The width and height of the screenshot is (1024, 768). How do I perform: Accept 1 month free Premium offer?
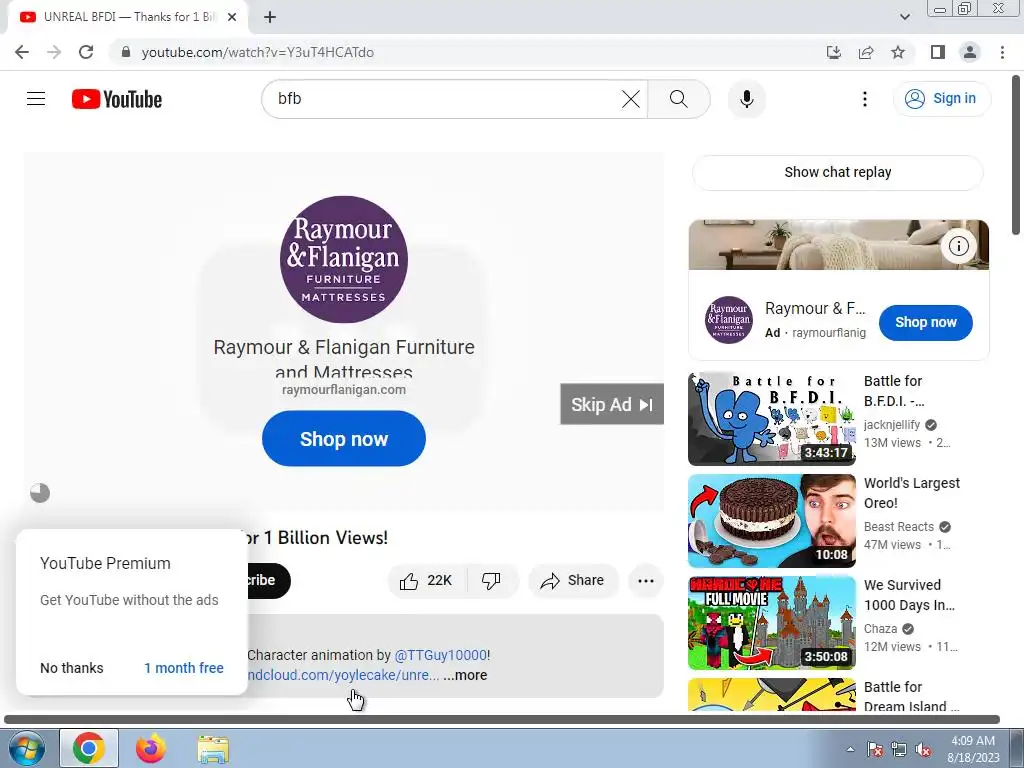pos(184,668)
